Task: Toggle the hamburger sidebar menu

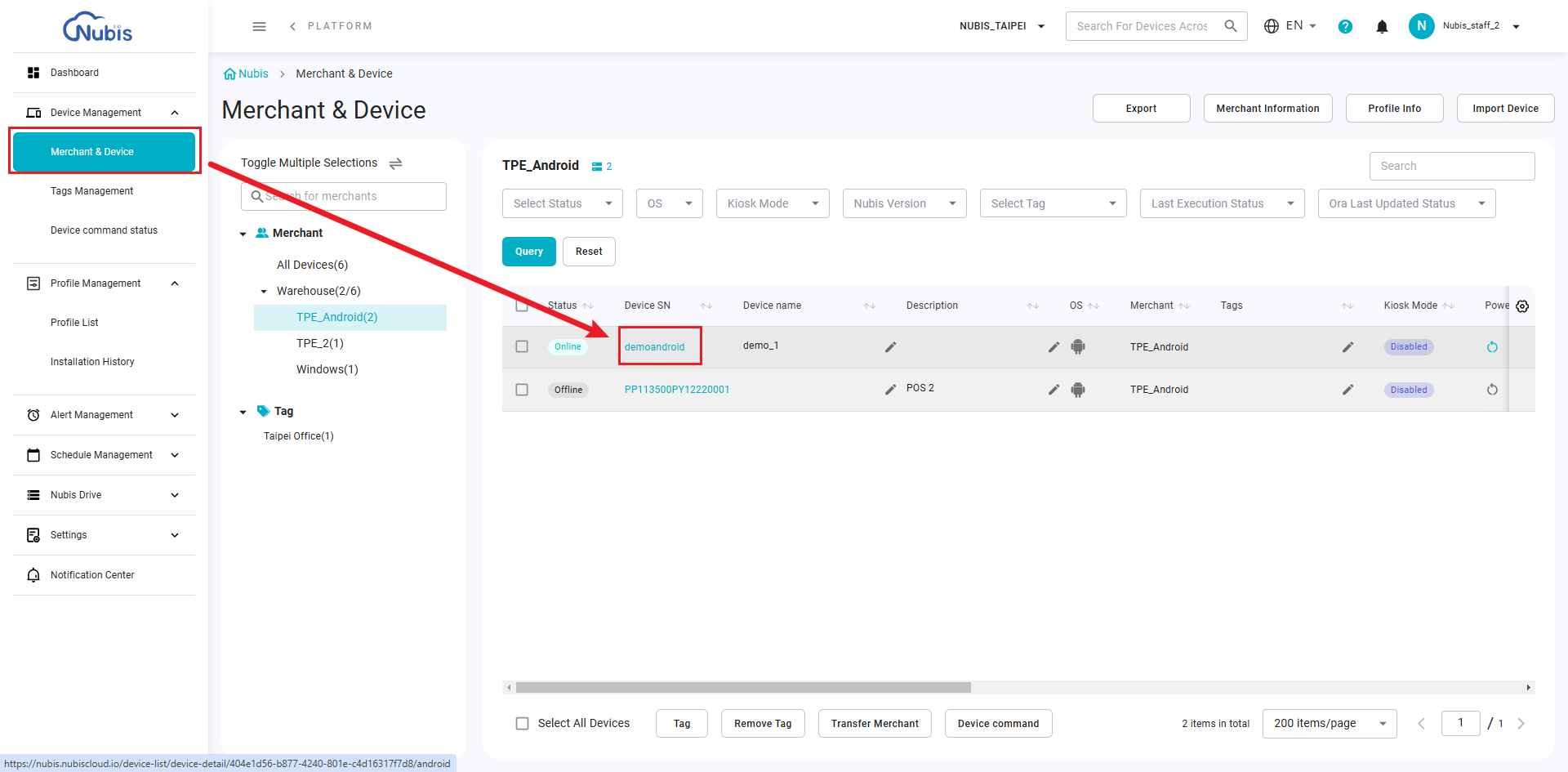Action: pyautogui.click(x=259, y=26)
